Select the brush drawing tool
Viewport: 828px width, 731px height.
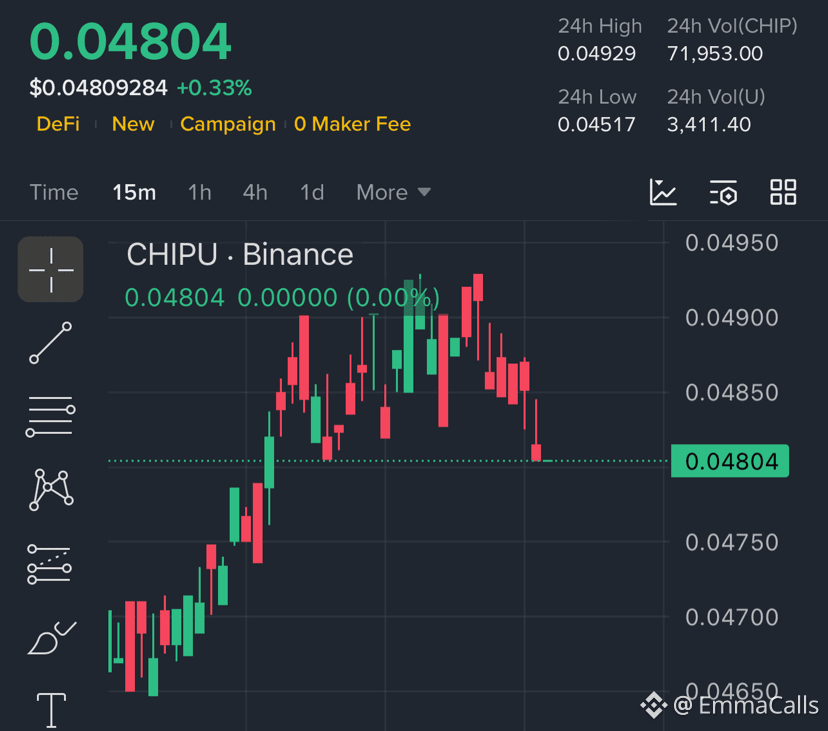51,638
